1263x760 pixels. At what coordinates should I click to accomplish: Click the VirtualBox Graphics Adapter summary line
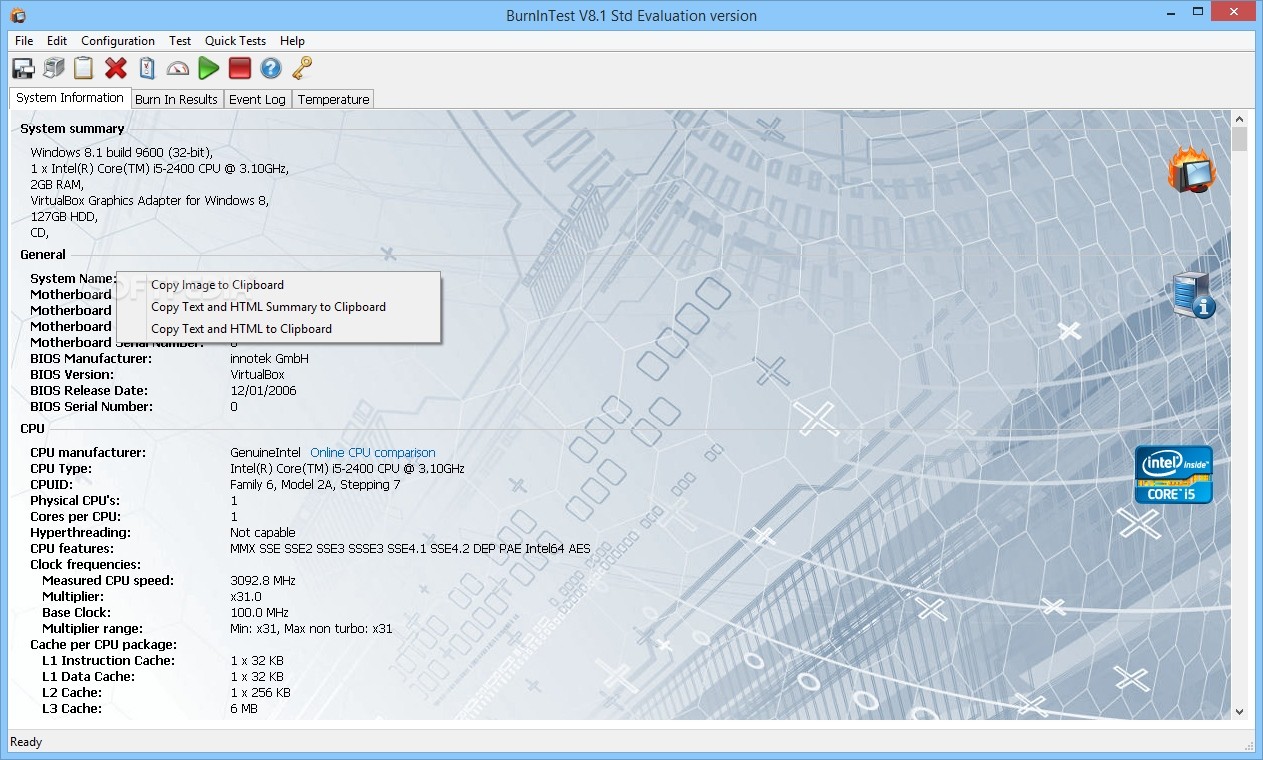click(150, 201)
